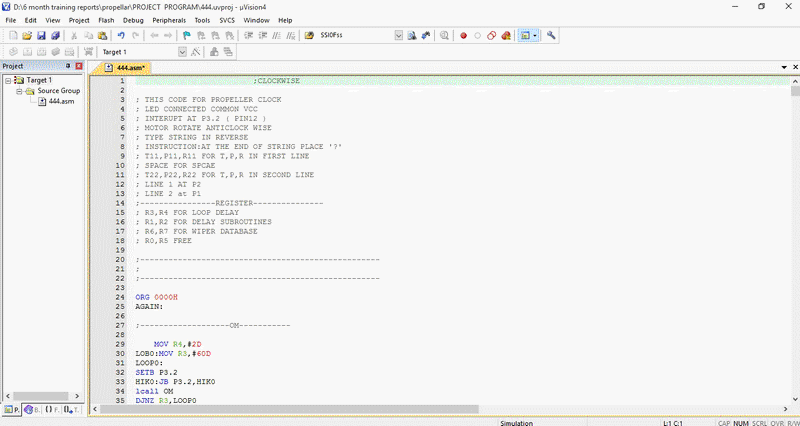The image size is (800, 426).
Task: Click line 34 'lcall OM'
Action: 154,391
